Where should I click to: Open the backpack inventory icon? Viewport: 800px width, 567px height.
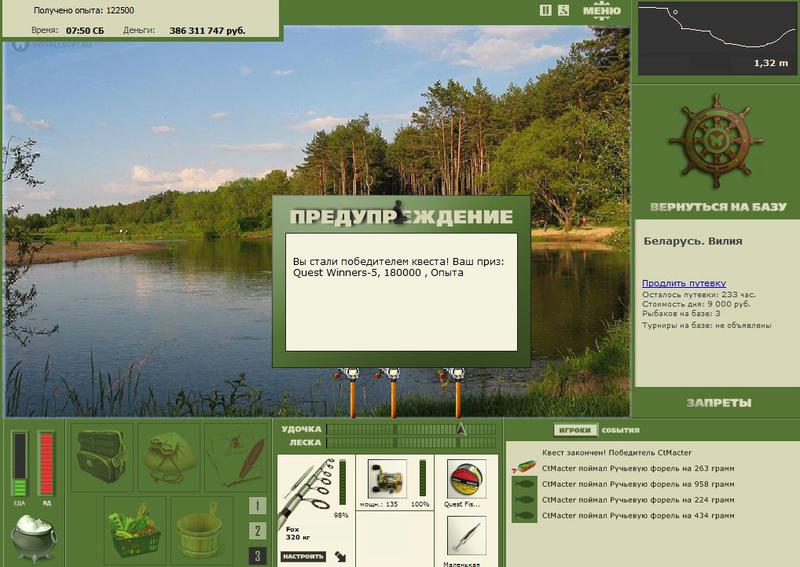(x=102, y=457)
